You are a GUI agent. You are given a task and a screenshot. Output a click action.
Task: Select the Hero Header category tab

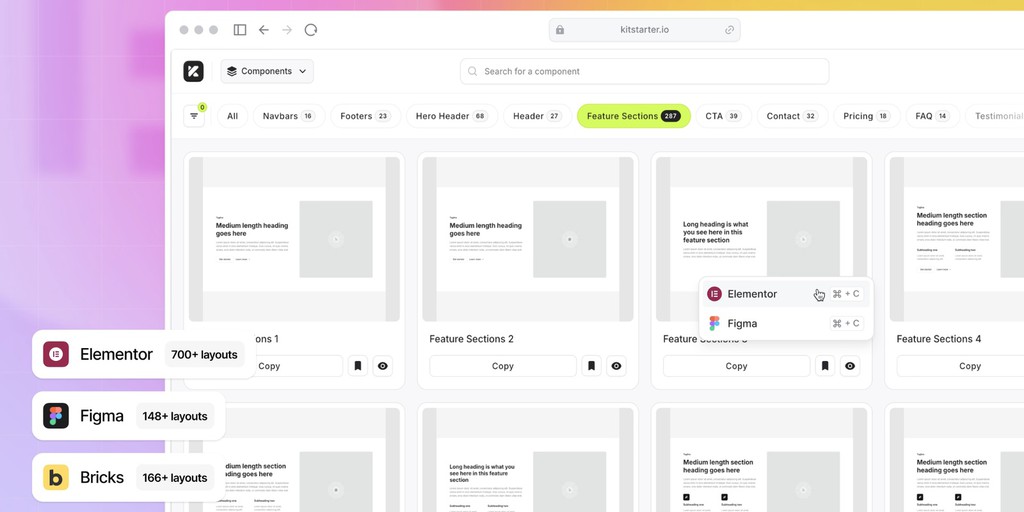(x=452, y=116)
